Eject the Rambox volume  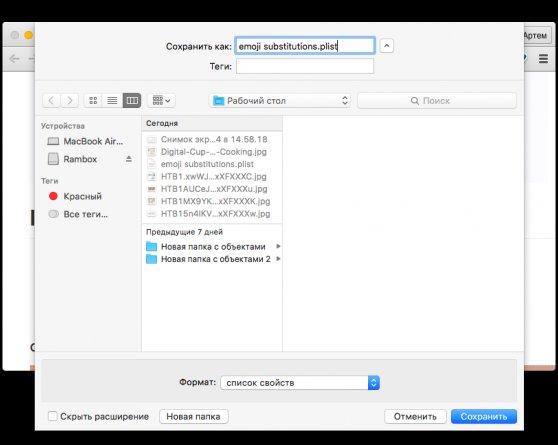[x=129, y=159]
